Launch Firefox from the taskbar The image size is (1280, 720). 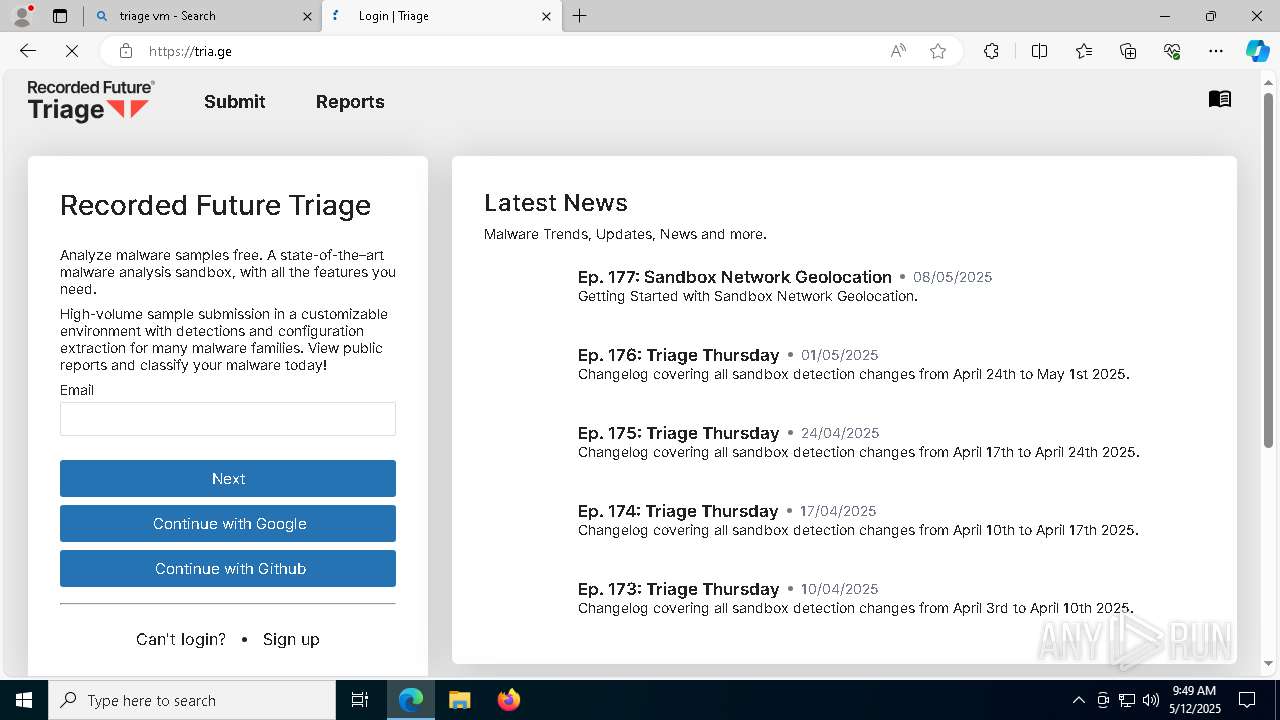[x=509, y=700]
